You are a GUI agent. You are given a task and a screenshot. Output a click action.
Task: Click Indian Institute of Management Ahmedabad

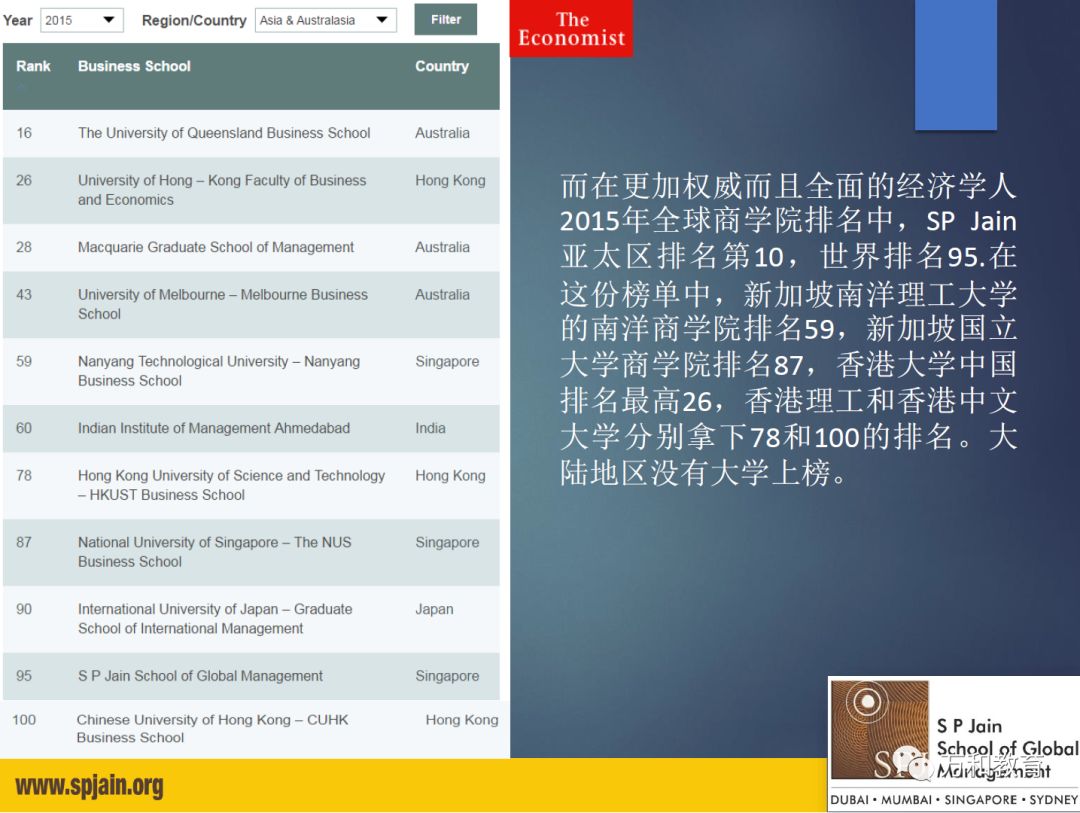tap(214, 428)
